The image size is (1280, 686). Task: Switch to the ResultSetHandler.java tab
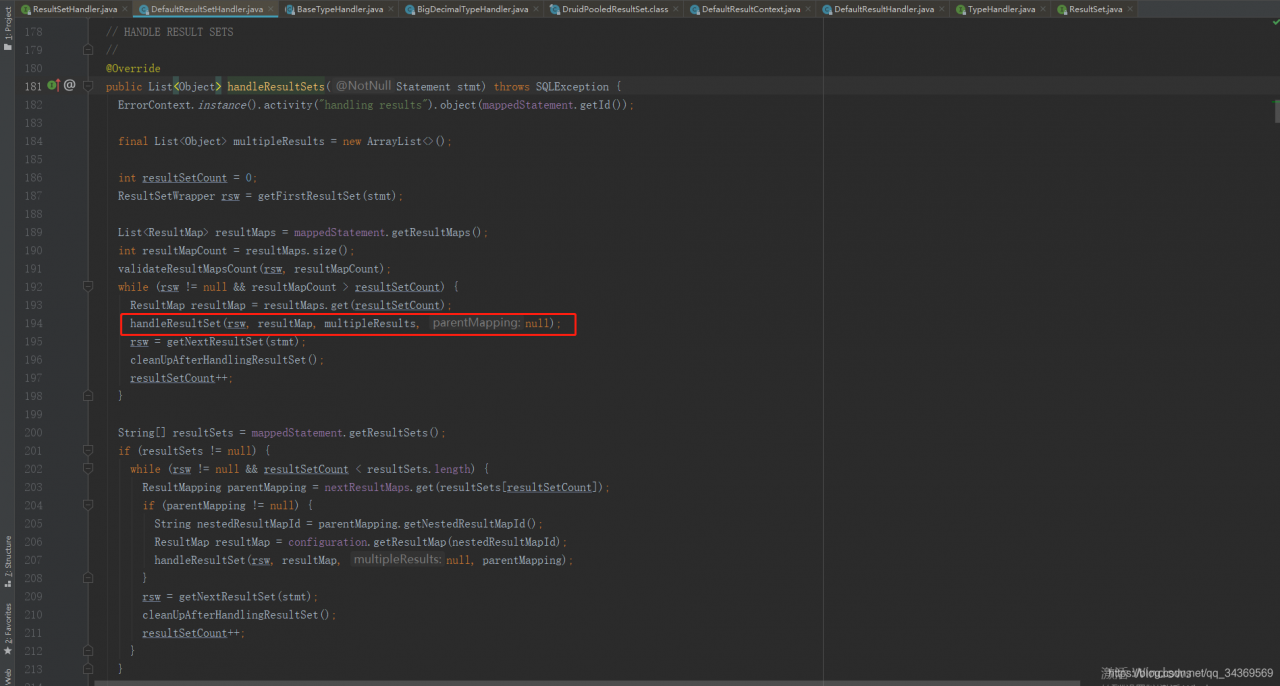point(75,9)
